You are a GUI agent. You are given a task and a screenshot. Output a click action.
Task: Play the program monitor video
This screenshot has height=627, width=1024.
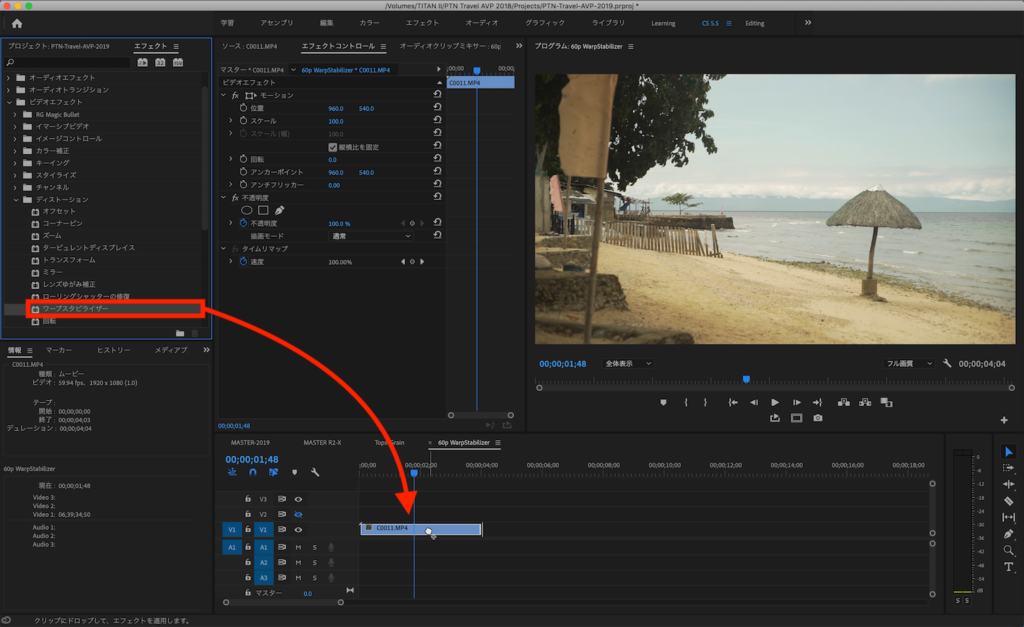click(x=774, y=402)
